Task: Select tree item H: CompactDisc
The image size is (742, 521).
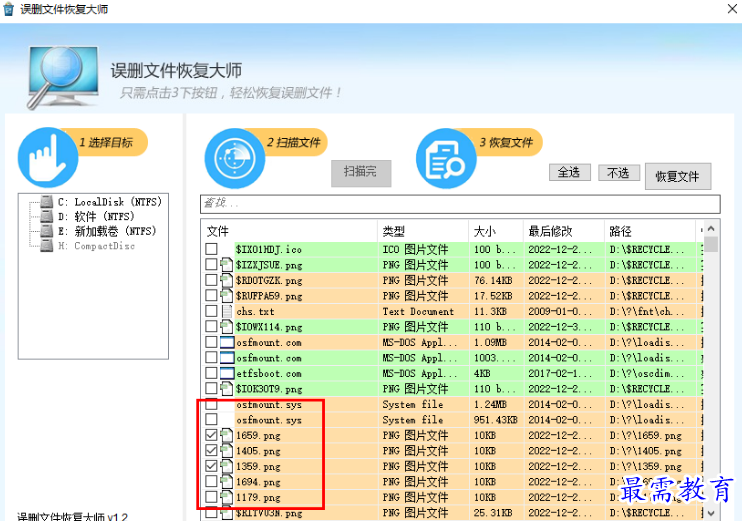Action: 97,246
